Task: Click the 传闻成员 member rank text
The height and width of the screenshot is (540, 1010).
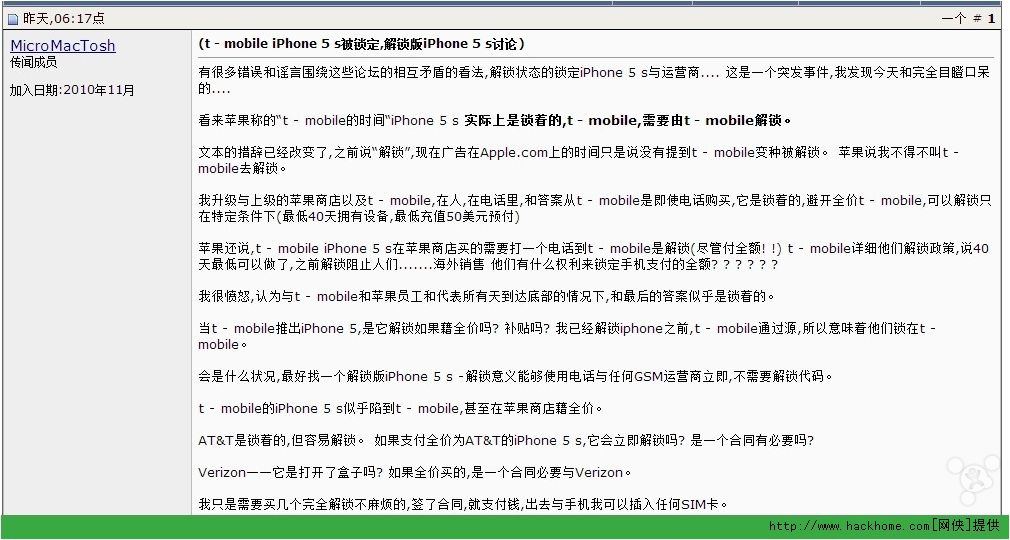Action: pos(33,63)
